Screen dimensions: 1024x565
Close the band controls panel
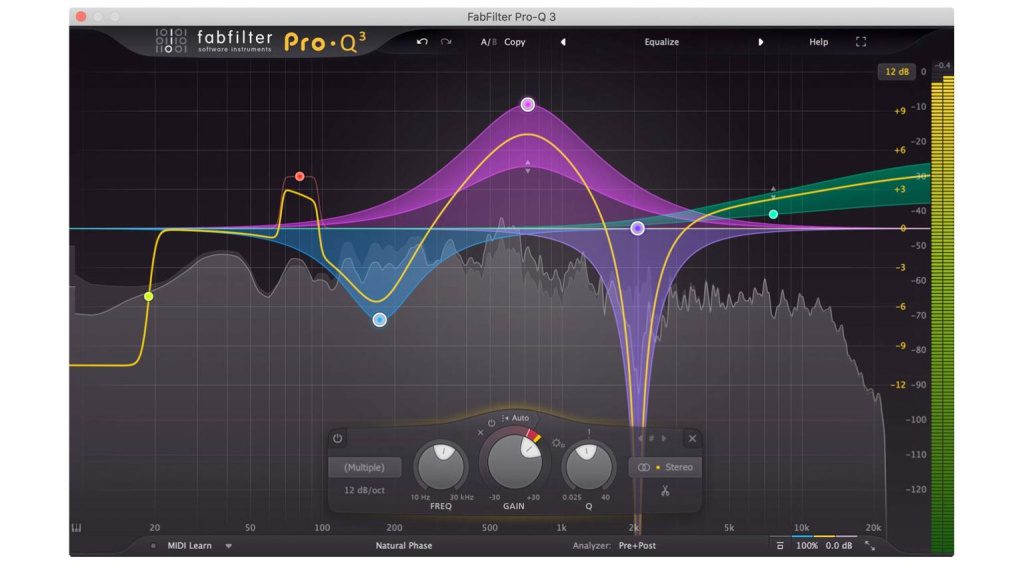tap(692, 438)
